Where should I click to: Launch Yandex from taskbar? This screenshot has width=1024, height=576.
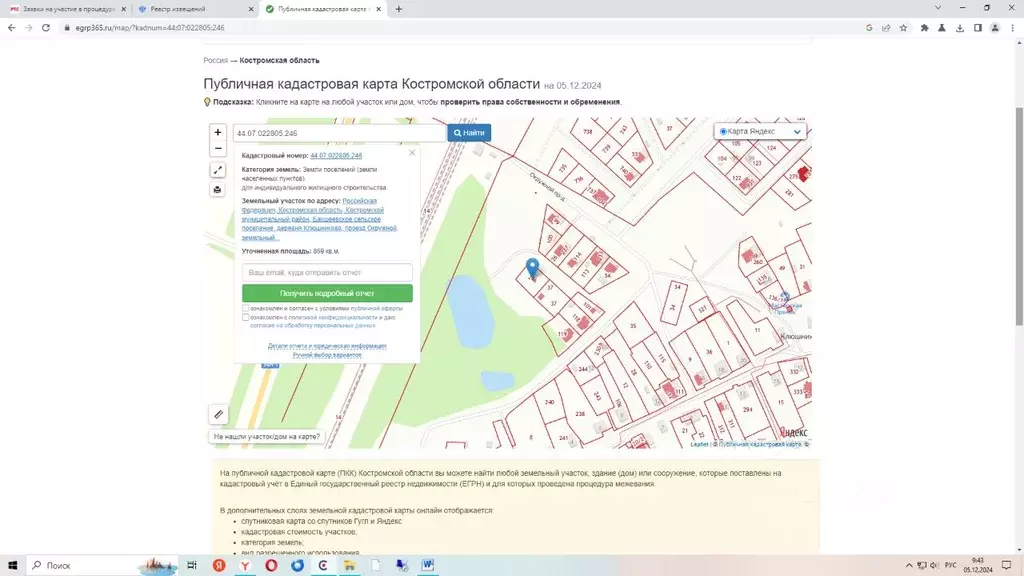point(219,565)
